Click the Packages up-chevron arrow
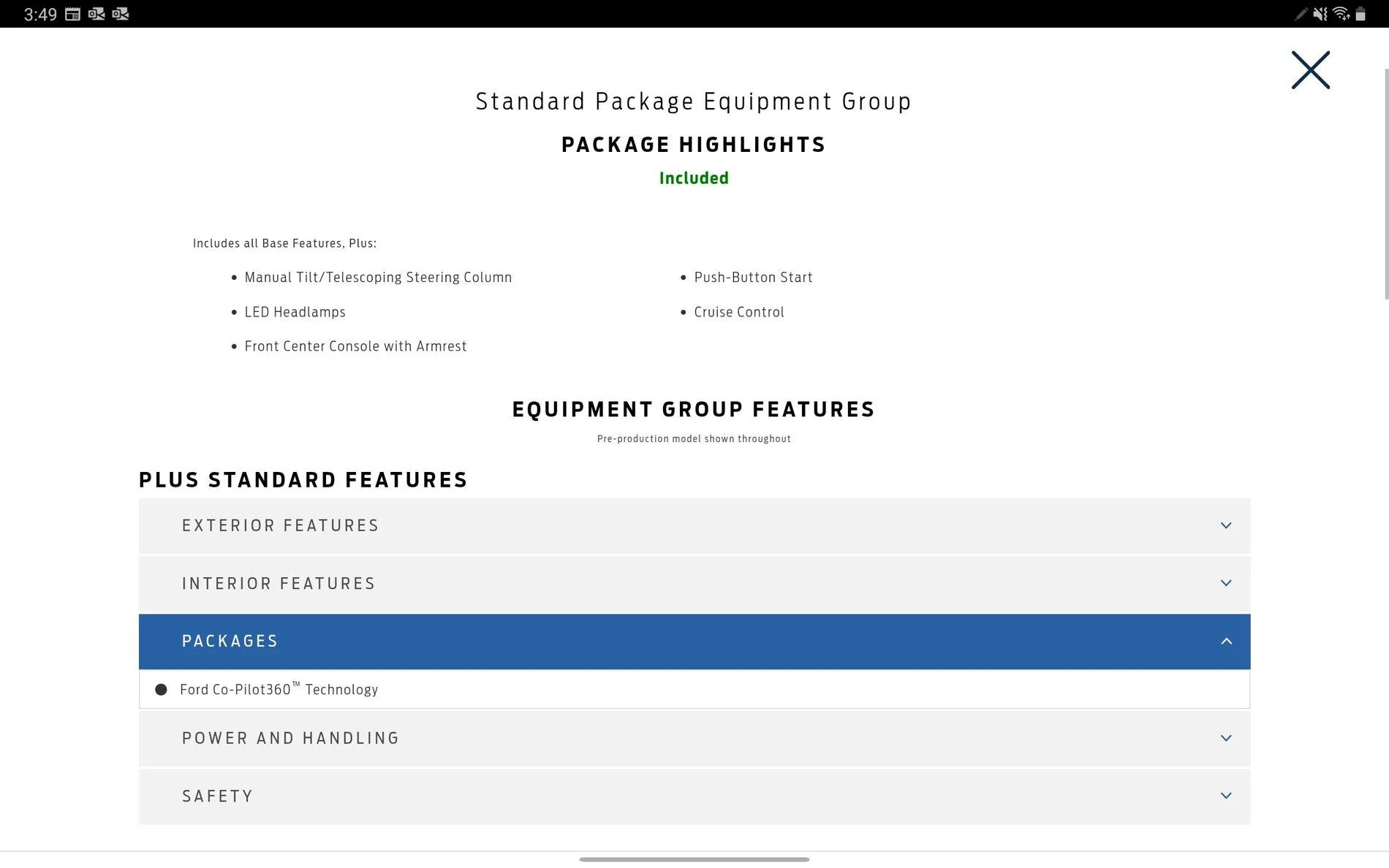 point(1226,641)
